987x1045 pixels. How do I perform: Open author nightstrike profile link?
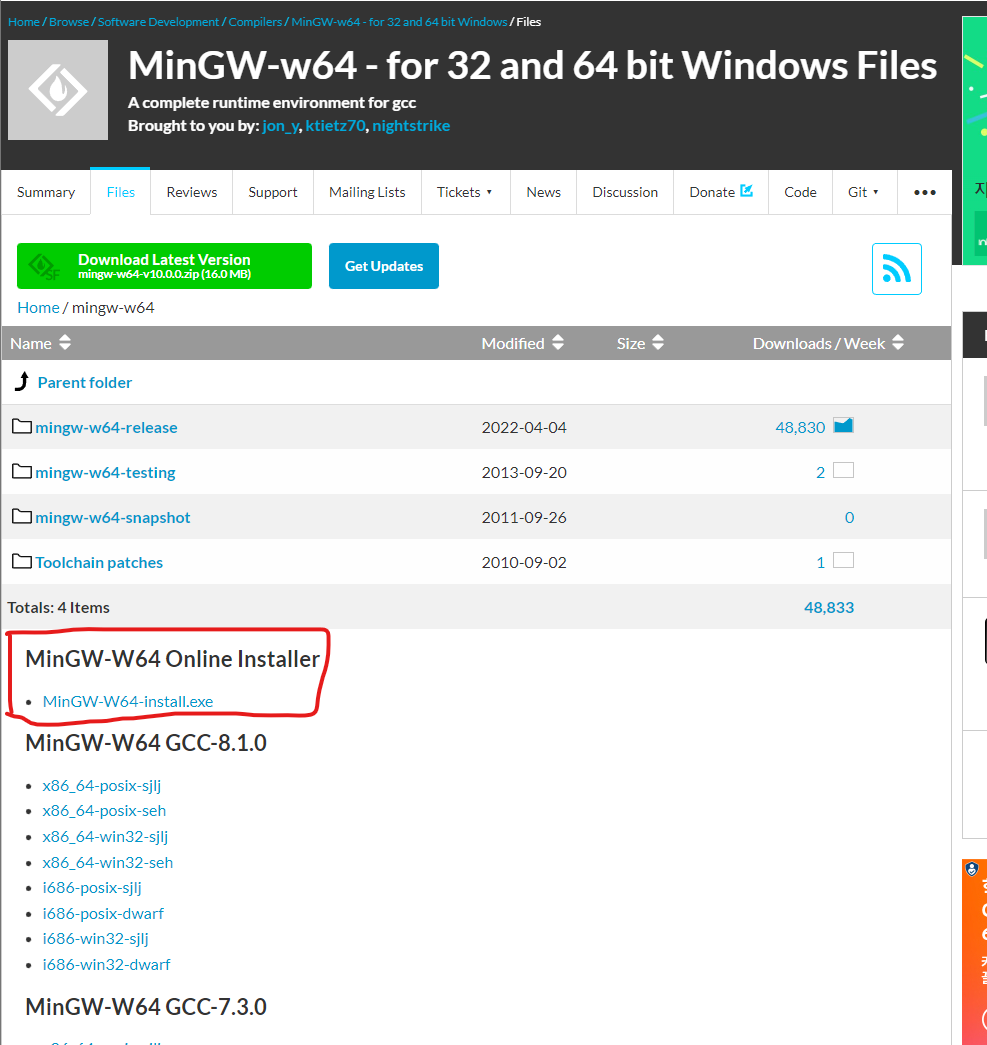pos(411,125)
